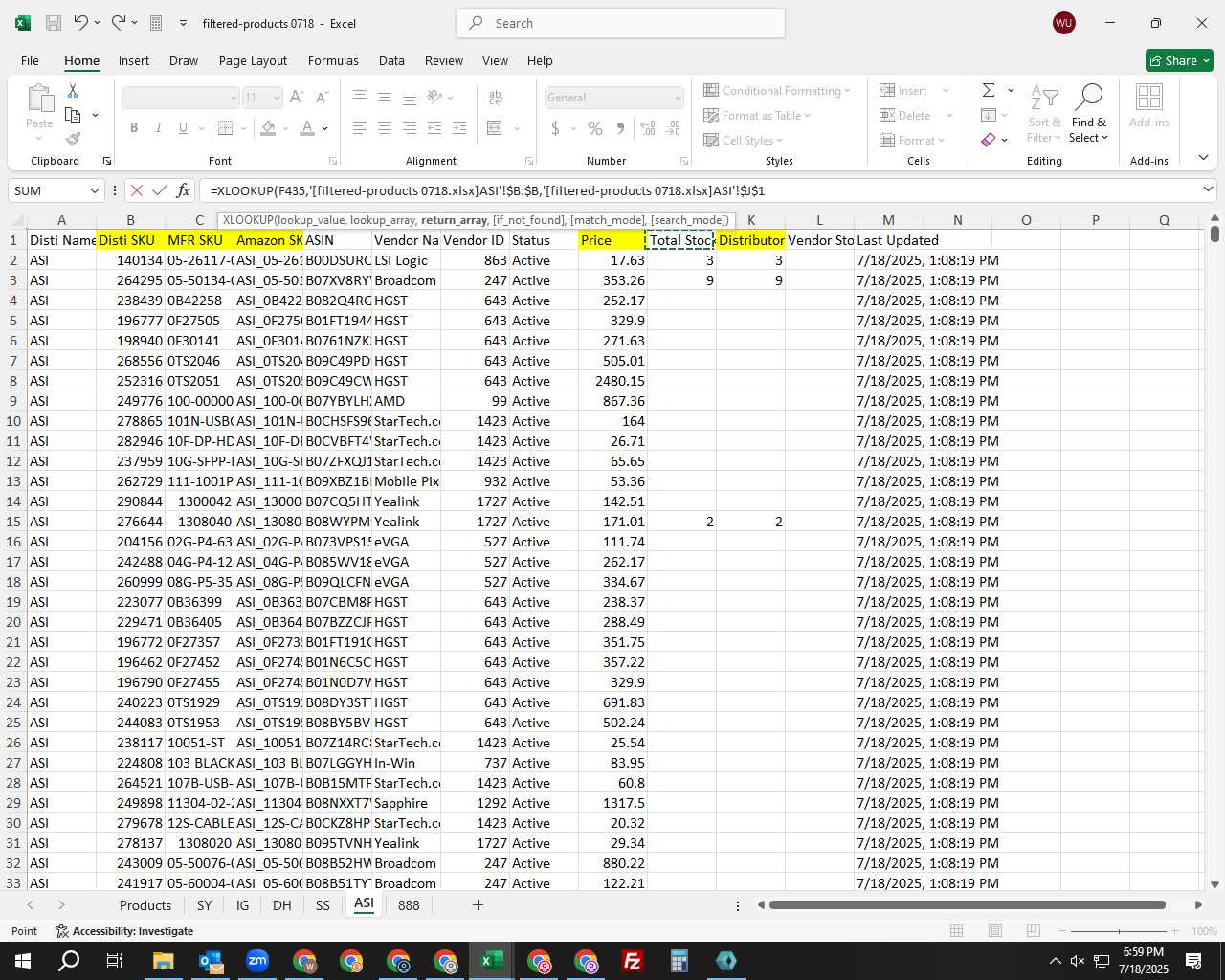This screenshot has height=980, width=1225.
Task: Apply Percent Style formatting
Action: click(x=595, y=127)
